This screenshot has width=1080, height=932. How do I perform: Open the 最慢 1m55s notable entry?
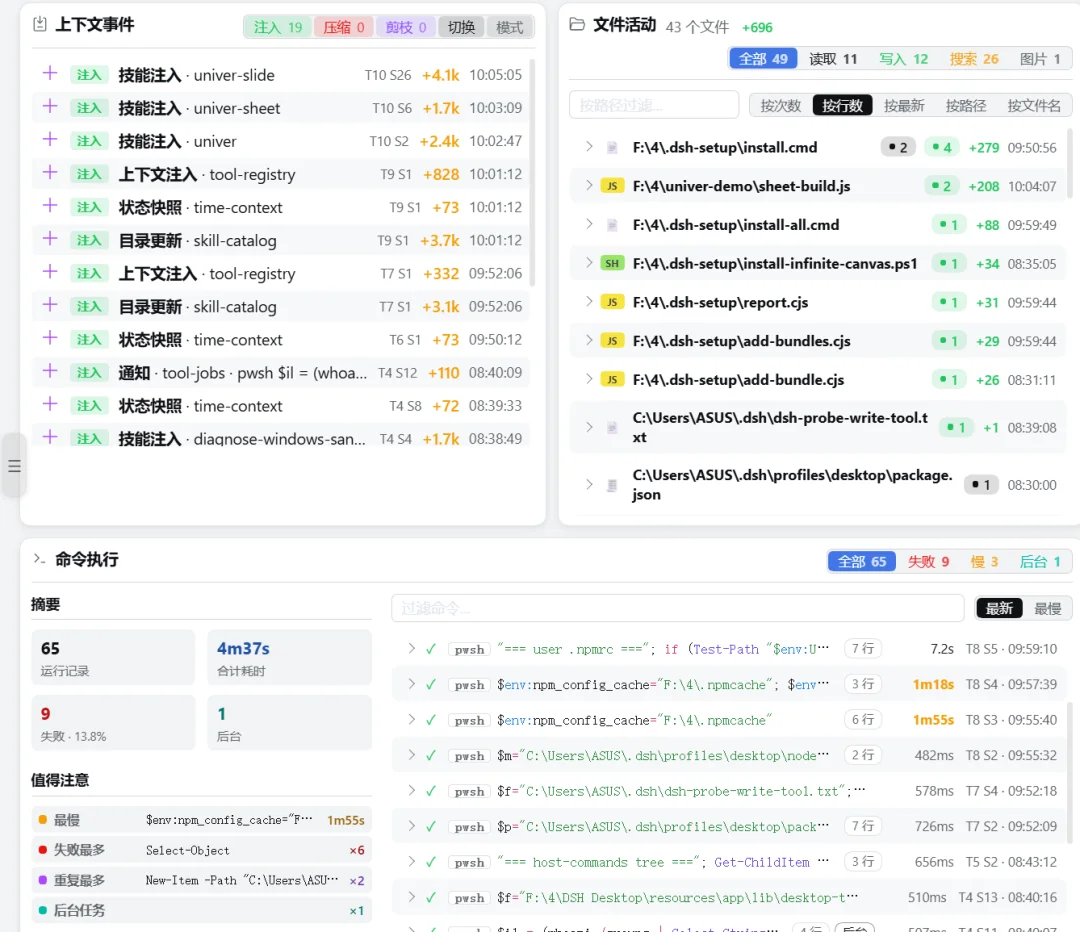202,820
